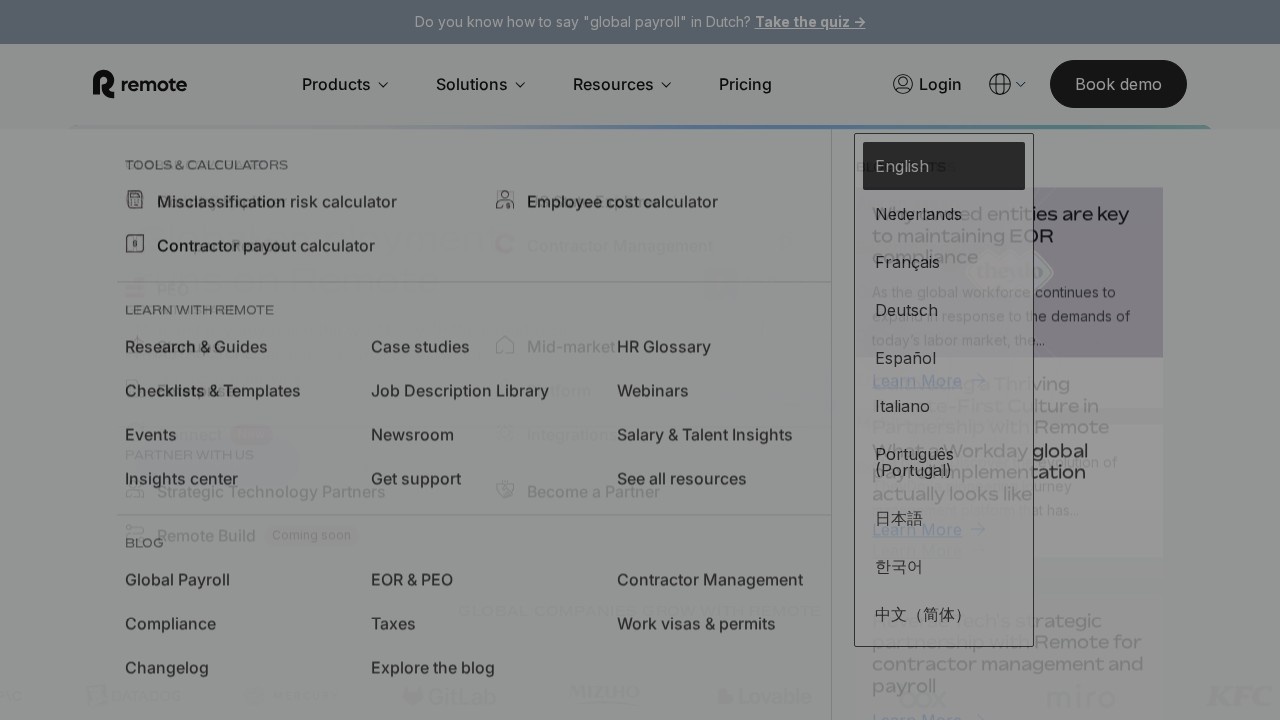
Task: Click See all resources
Action: (x=682, y=478)
